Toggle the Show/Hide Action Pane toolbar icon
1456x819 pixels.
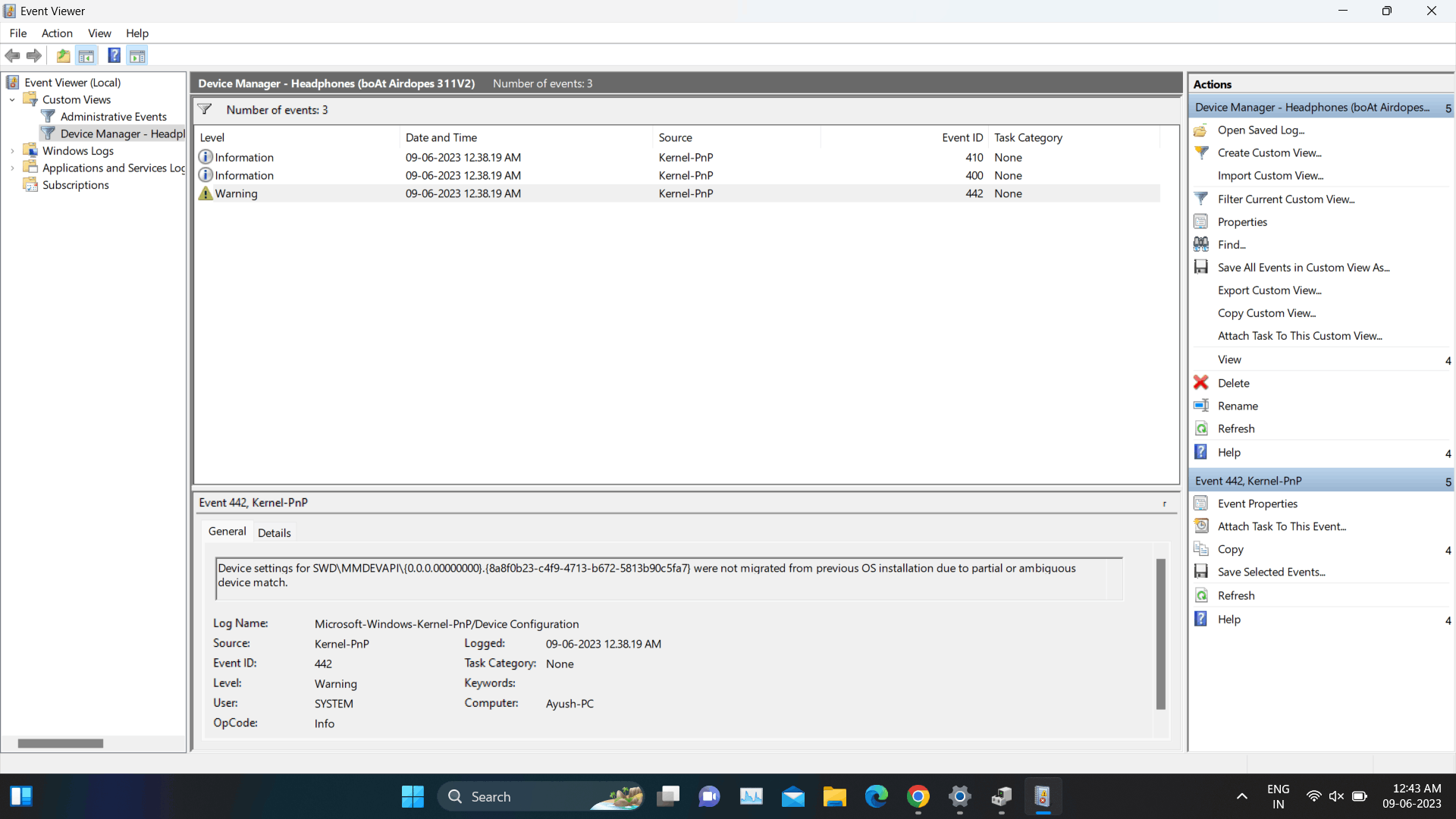pos(137,55)
